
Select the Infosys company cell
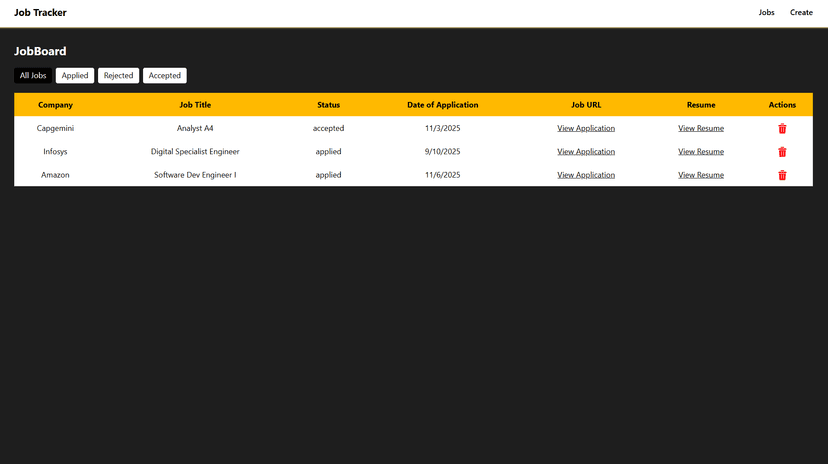[x=55, y=151]
